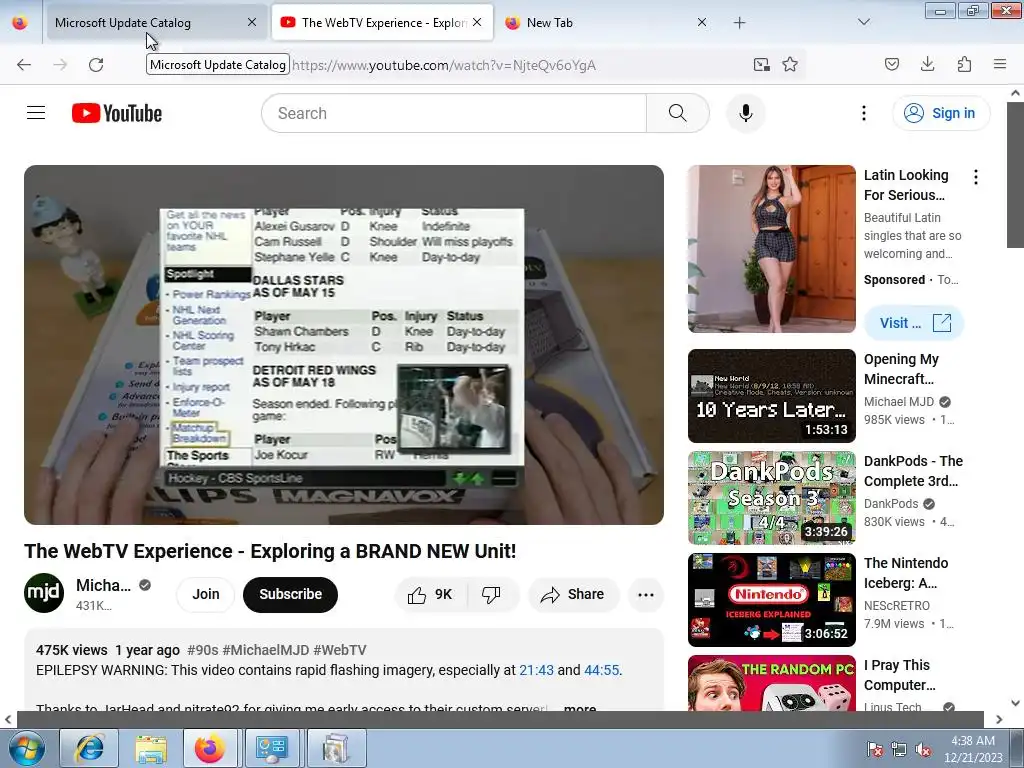Go forward with the Firefox forward arrow
Image resolution: width=1024 pixels, height=768 pixels.
[x=60, y=65]
